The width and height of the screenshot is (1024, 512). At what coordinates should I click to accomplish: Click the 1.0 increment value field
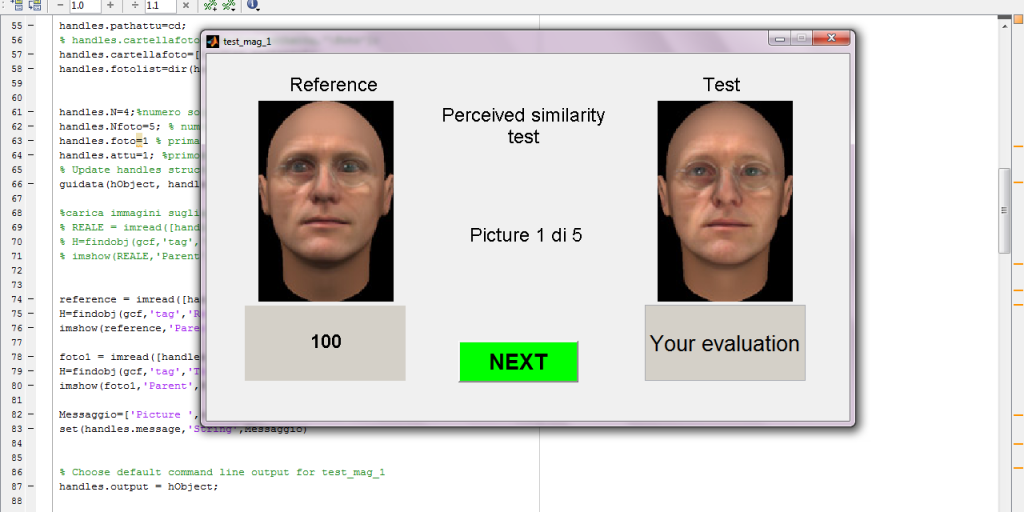coord(84,6)
